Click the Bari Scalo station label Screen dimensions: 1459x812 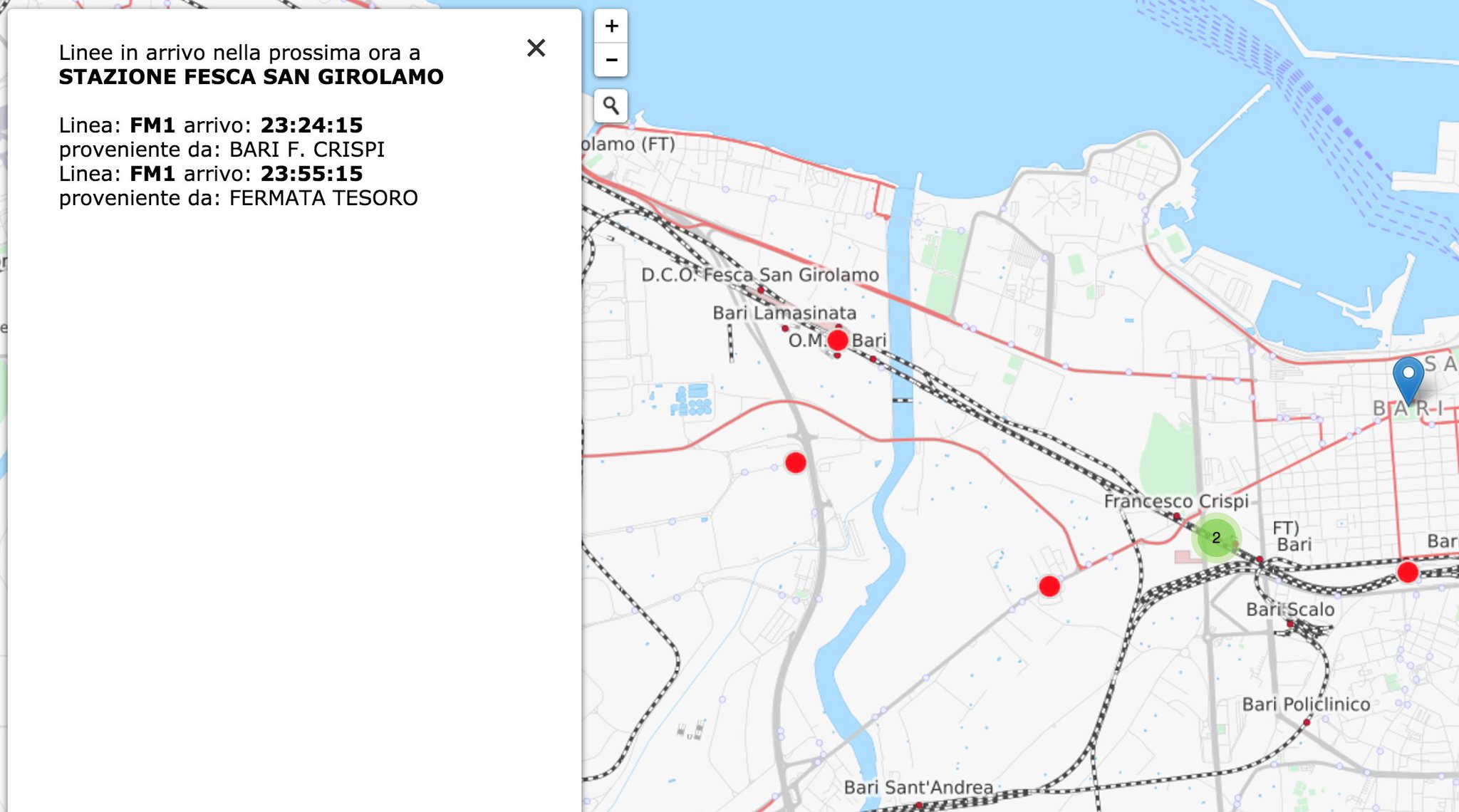1290,610
